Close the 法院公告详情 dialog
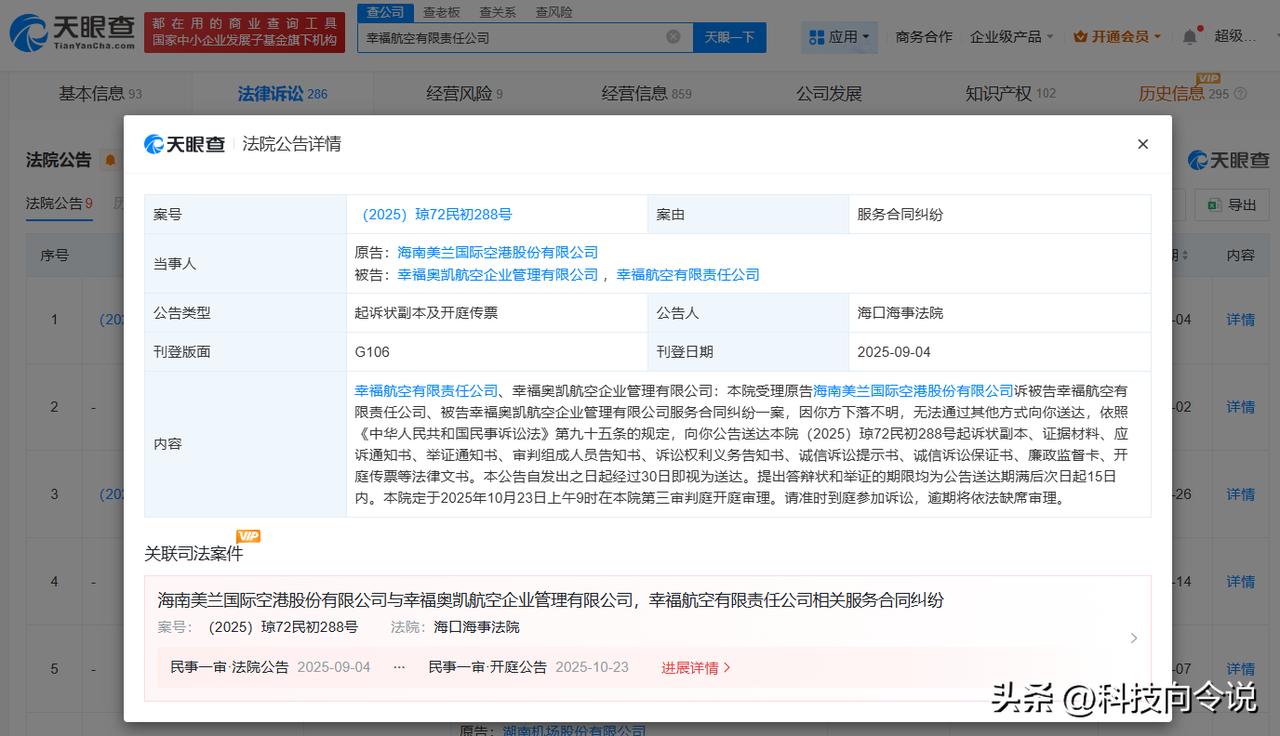 pyautogui.click(x=1143, y=144)
